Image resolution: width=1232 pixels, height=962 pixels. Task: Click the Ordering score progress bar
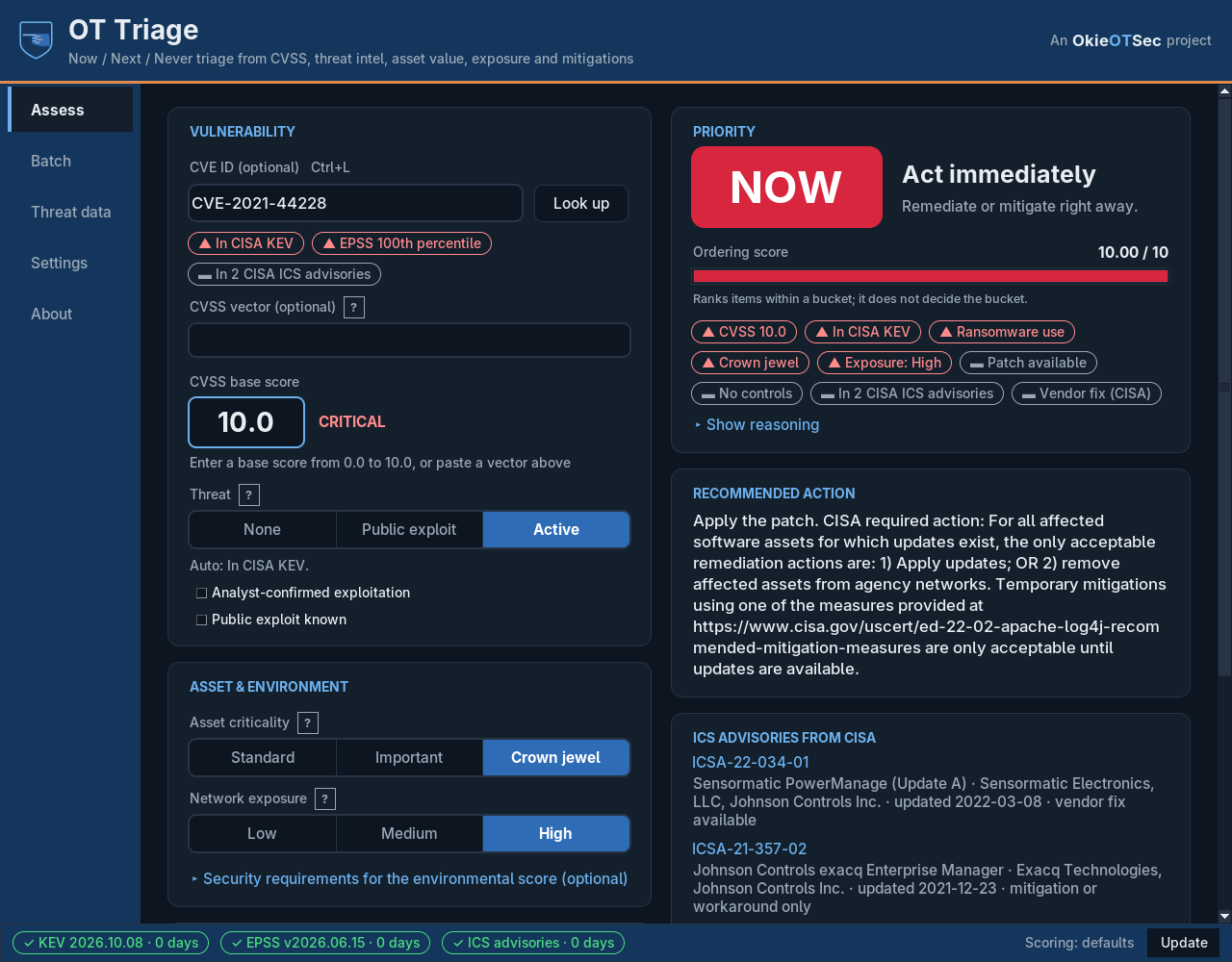tap(931, 276)
